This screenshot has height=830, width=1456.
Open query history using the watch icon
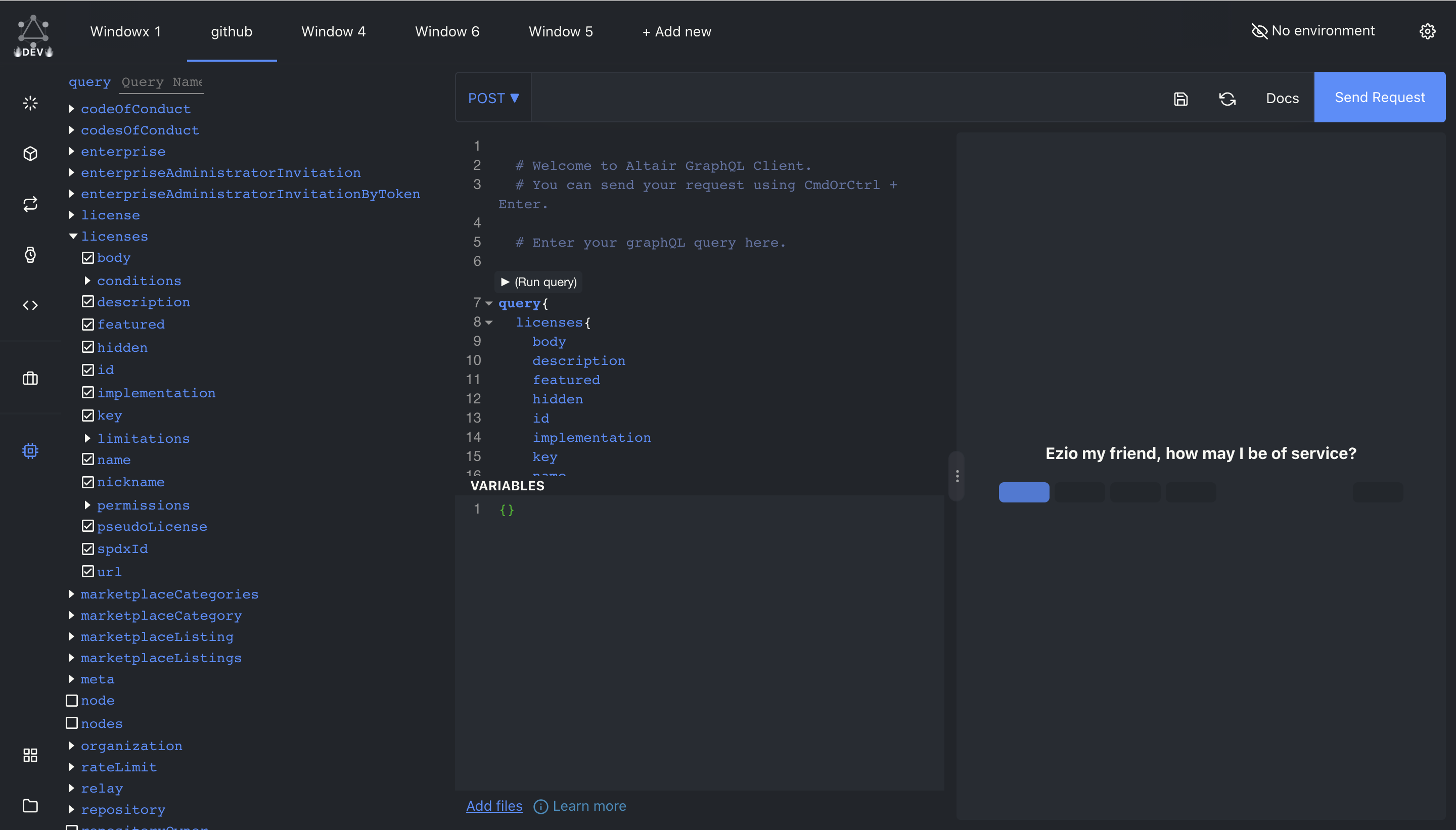tap(30, 255)
